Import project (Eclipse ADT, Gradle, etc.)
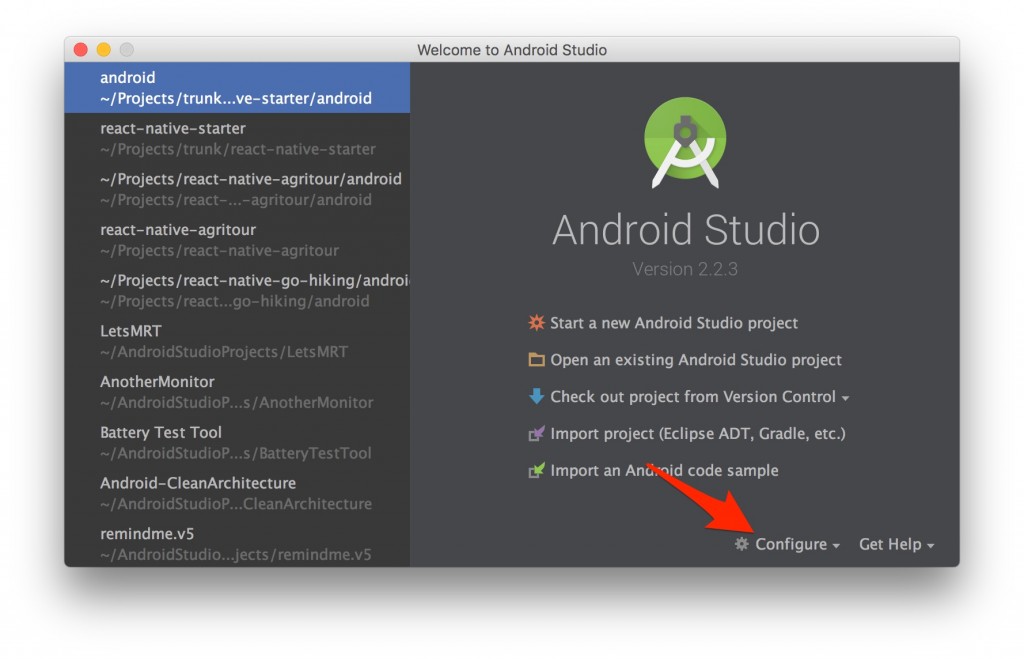 coord(697,434)
